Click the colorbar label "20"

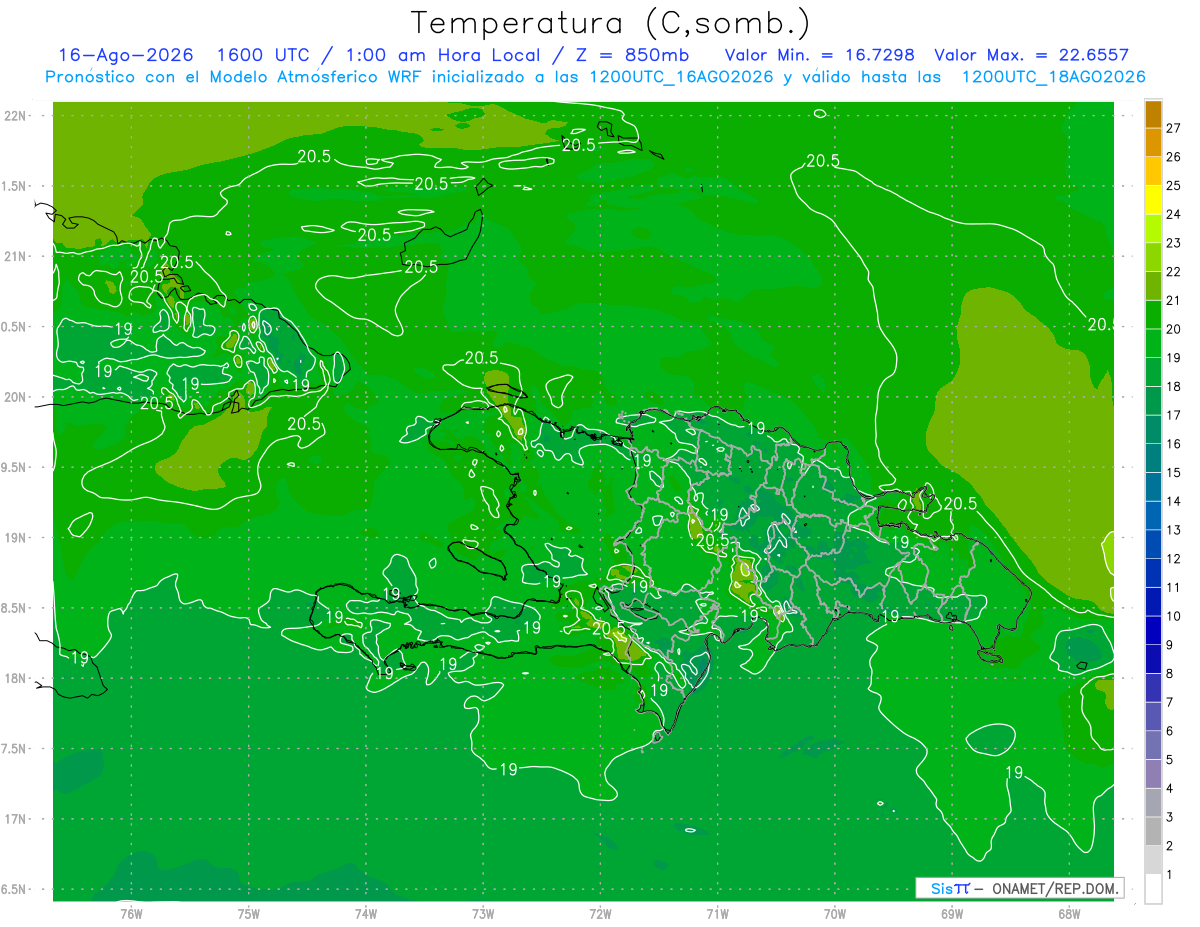coord(1174,329)
